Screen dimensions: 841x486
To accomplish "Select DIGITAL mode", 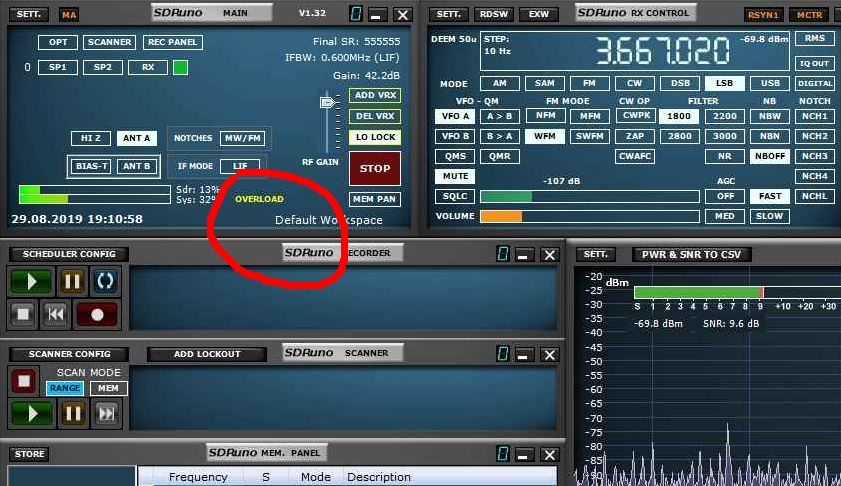I will pos(815,83).
